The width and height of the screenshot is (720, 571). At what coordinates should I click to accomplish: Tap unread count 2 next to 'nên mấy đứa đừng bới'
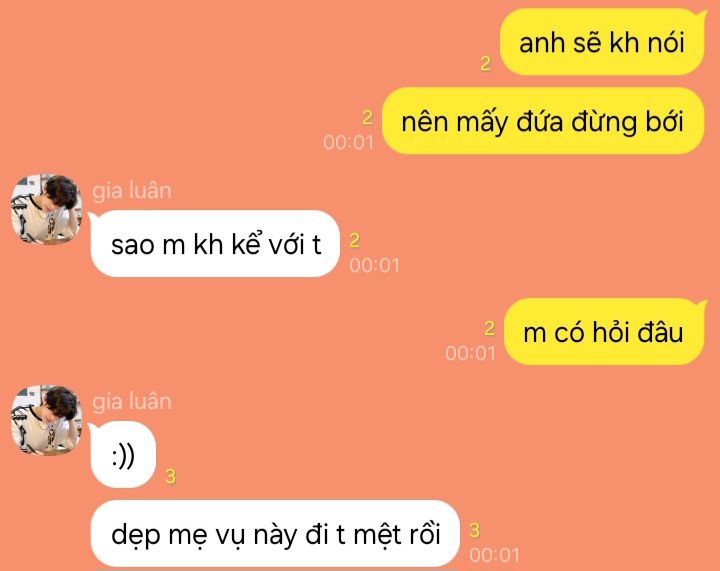[x=367, y=118]
